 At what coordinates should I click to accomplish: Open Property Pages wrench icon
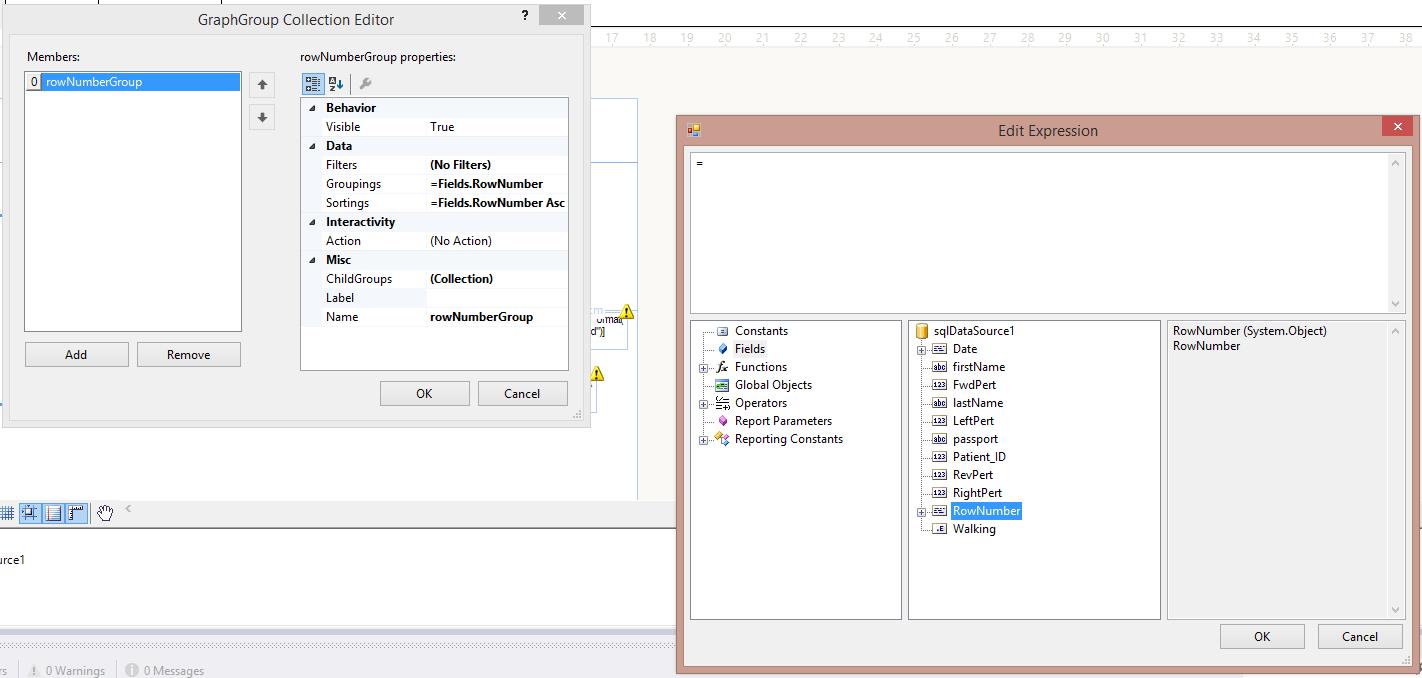tap(365, 84)
